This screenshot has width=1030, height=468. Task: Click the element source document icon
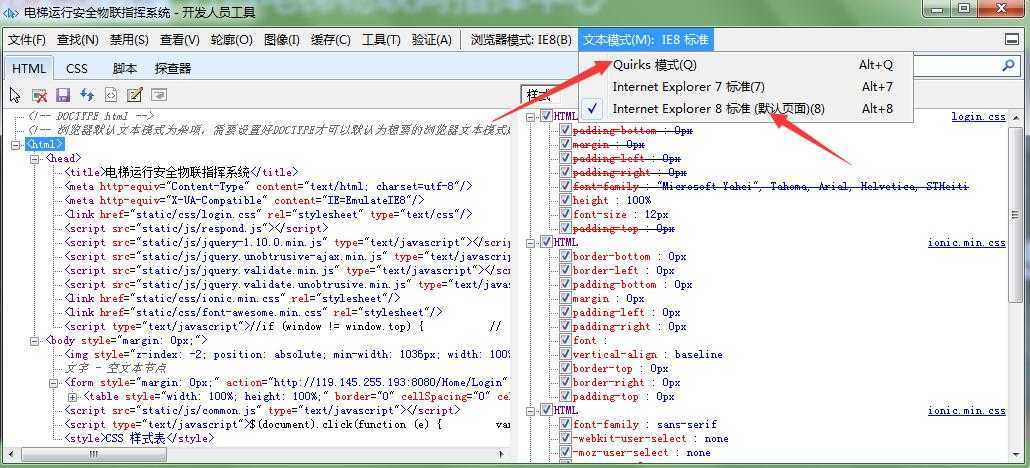(x=111, y=95)
